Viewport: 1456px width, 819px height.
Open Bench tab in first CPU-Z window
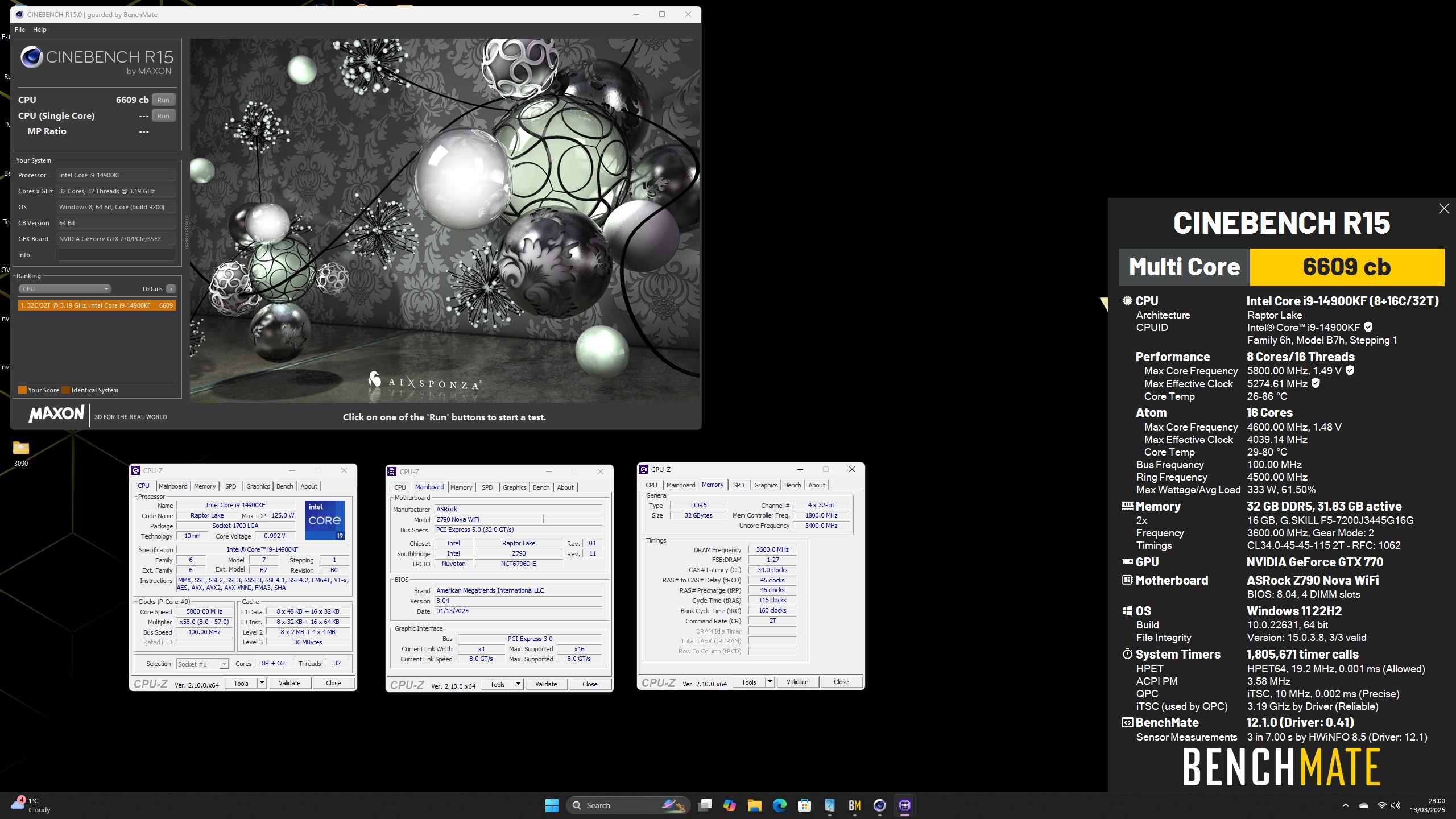(x=284, y=486)
